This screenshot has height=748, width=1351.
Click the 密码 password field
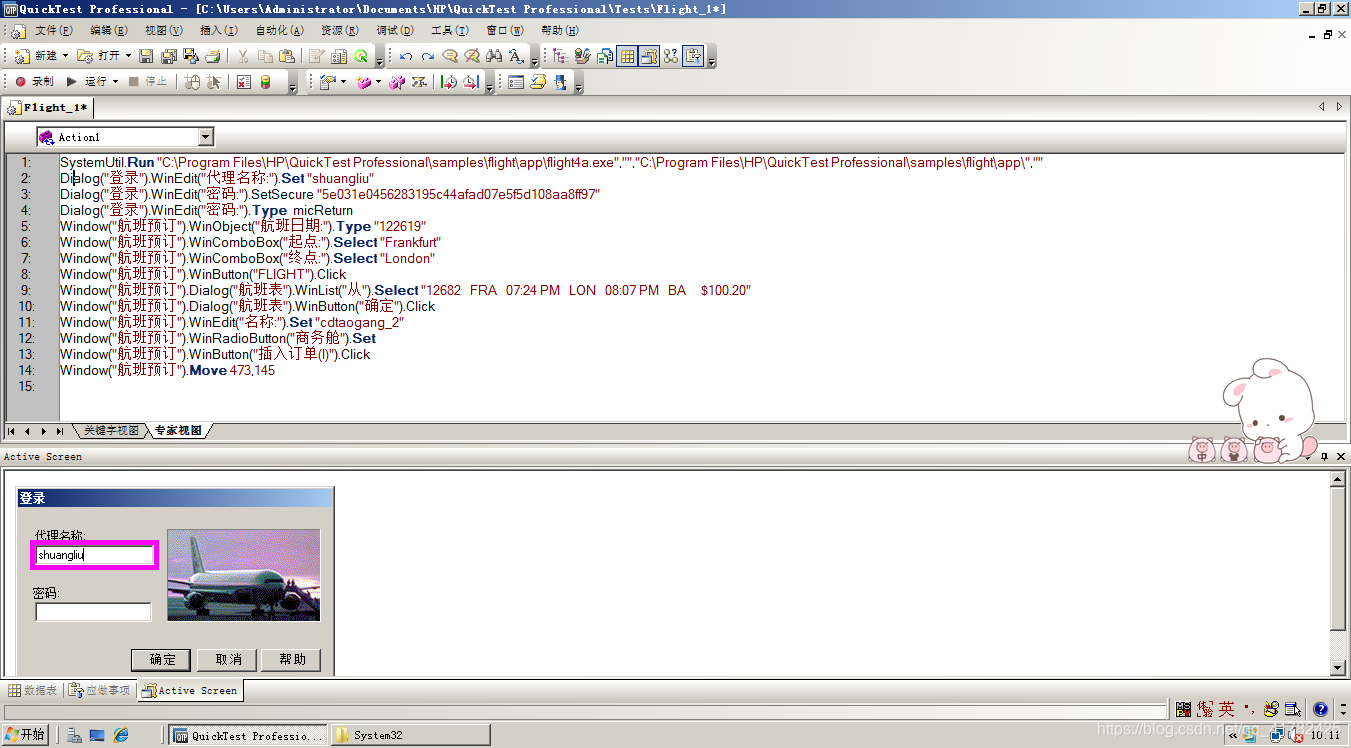click(93, 612)
